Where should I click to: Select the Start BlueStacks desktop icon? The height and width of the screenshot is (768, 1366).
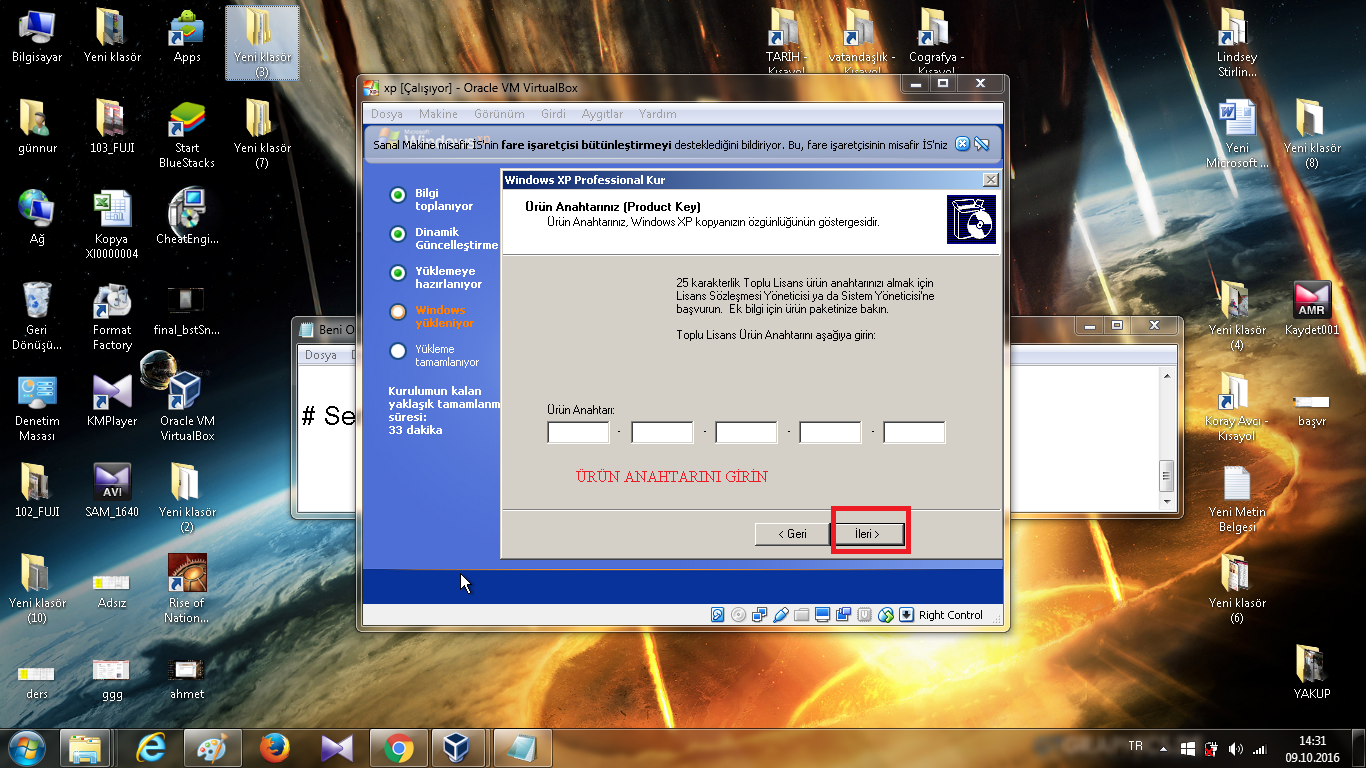click(187, 135)
